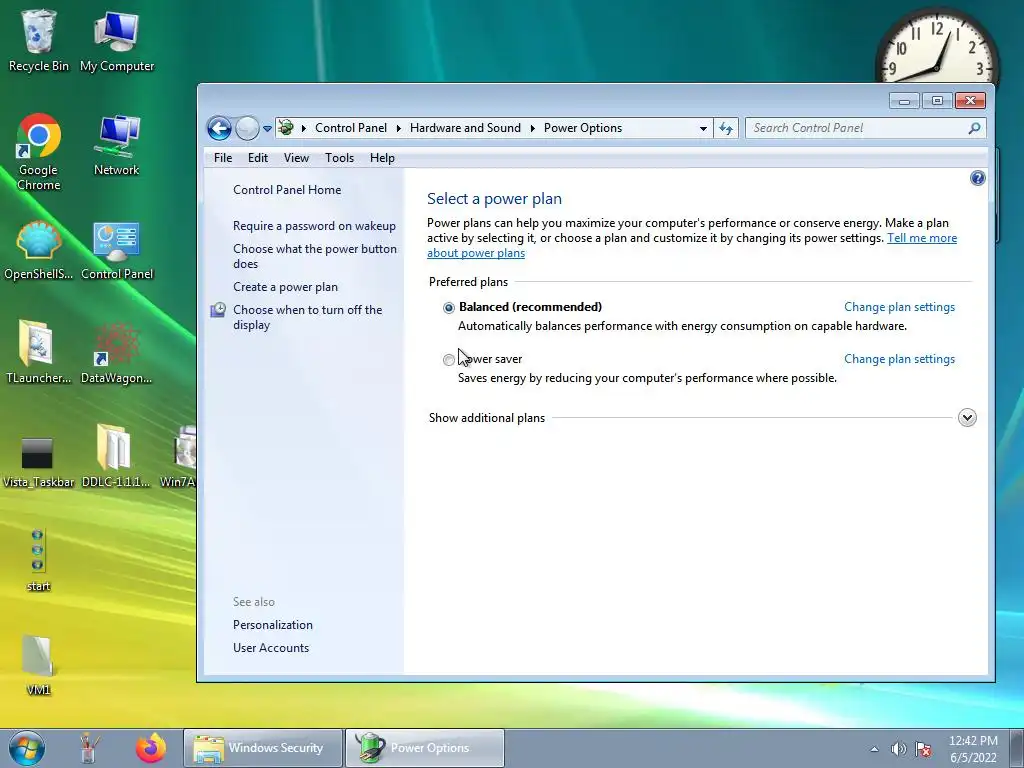Open User Accounts under See also

[270, 648]
